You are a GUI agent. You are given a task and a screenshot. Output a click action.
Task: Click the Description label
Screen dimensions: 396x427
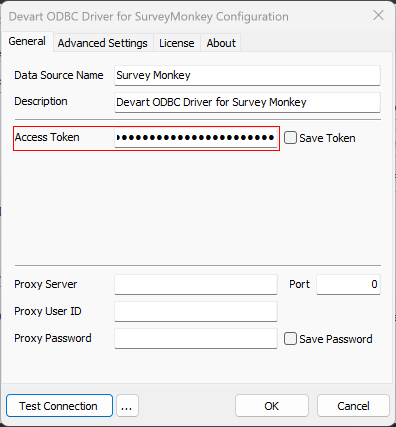point(41,101)
